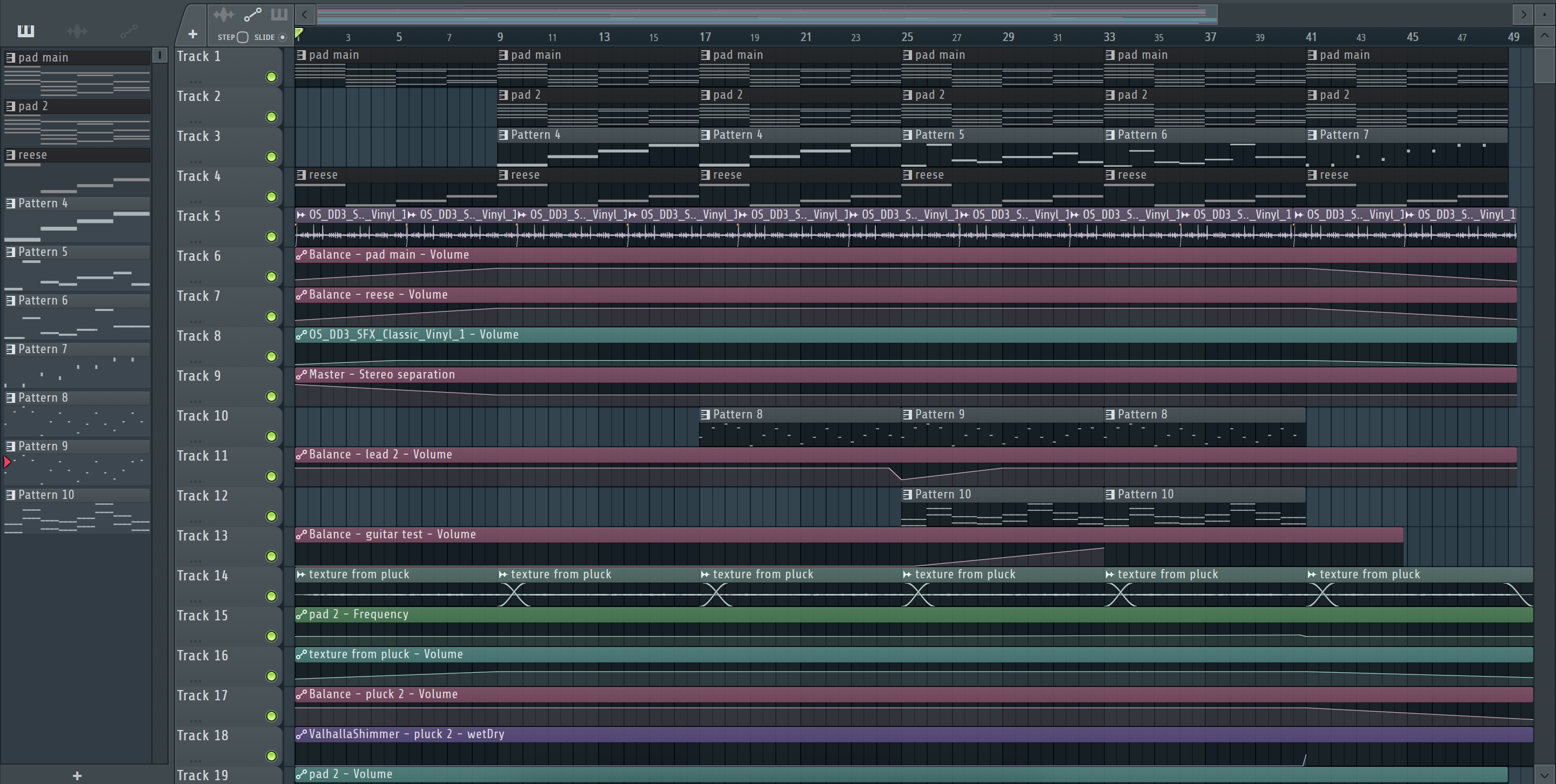Screen dimensions: 1556x784
Task: Mute Track 10 using its green LED
Action: coord(271,436)
